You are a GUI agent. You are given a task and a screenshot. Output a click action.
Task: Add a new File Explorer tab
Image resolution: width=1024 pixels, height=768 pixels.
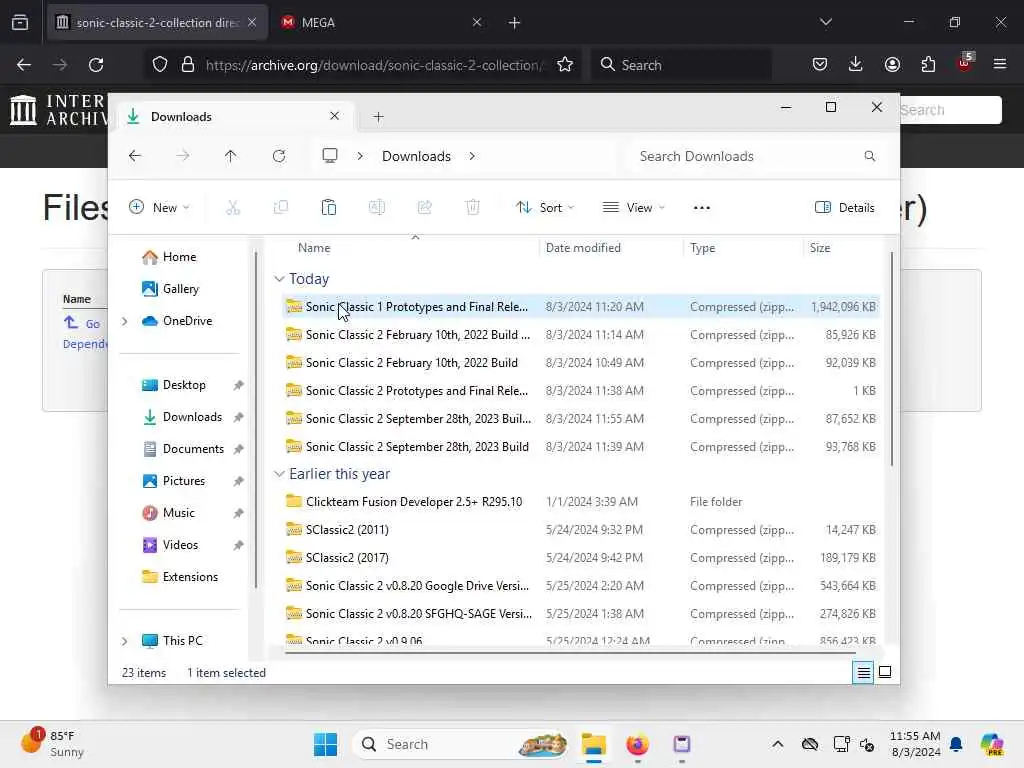point(378,117)
